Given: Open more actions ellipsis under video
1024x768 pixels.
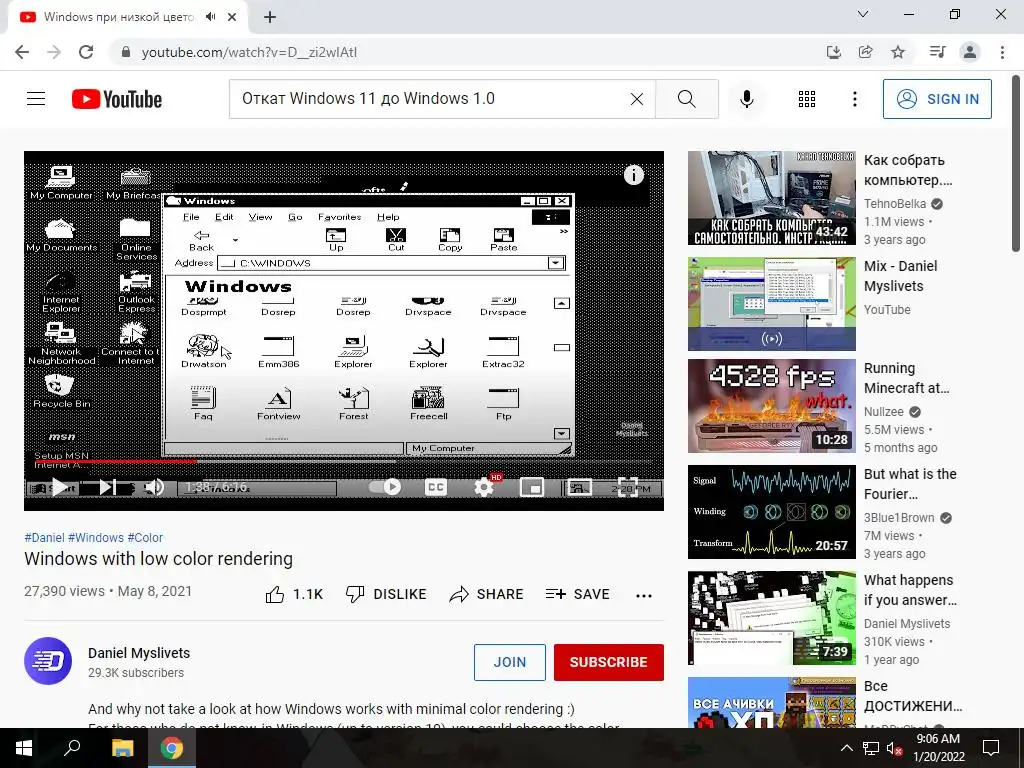Looking at the screenshot, I should point(644,596).
